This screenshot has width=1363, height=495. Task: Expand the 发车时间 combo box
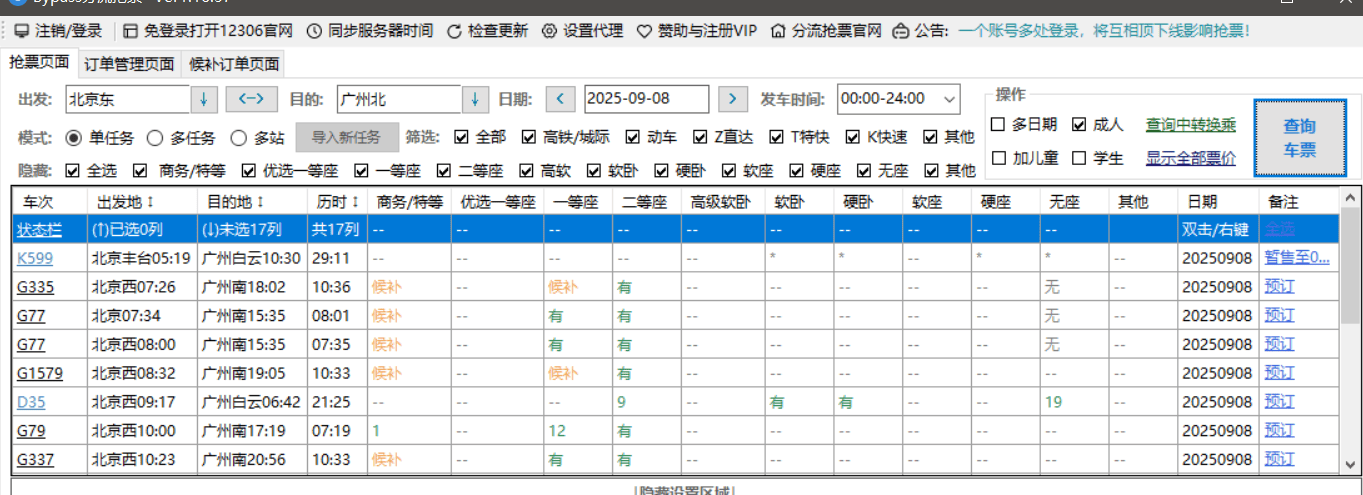pyautogui.click(x=949, y=99)
